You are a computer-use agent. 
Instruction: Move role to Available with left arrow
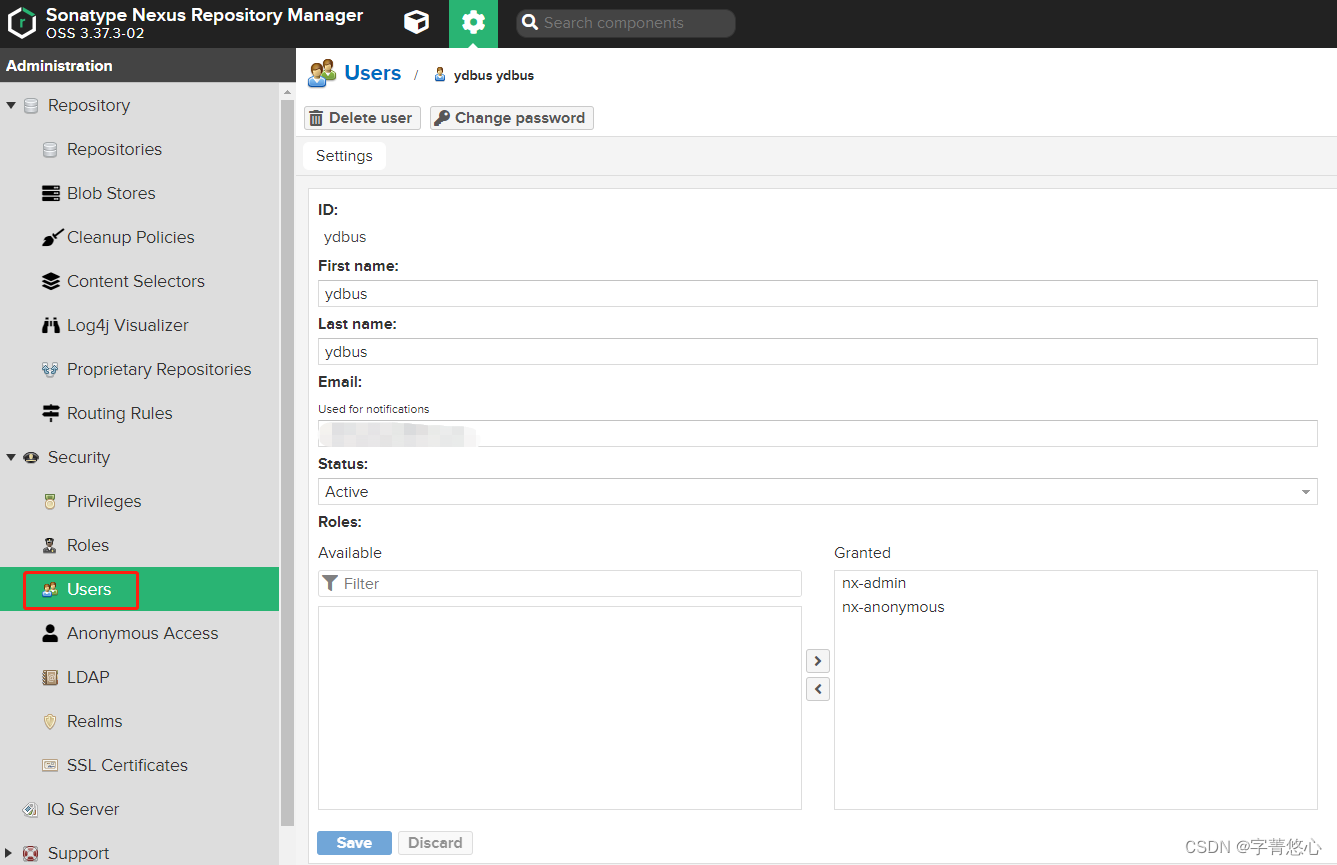click(818, 689)
